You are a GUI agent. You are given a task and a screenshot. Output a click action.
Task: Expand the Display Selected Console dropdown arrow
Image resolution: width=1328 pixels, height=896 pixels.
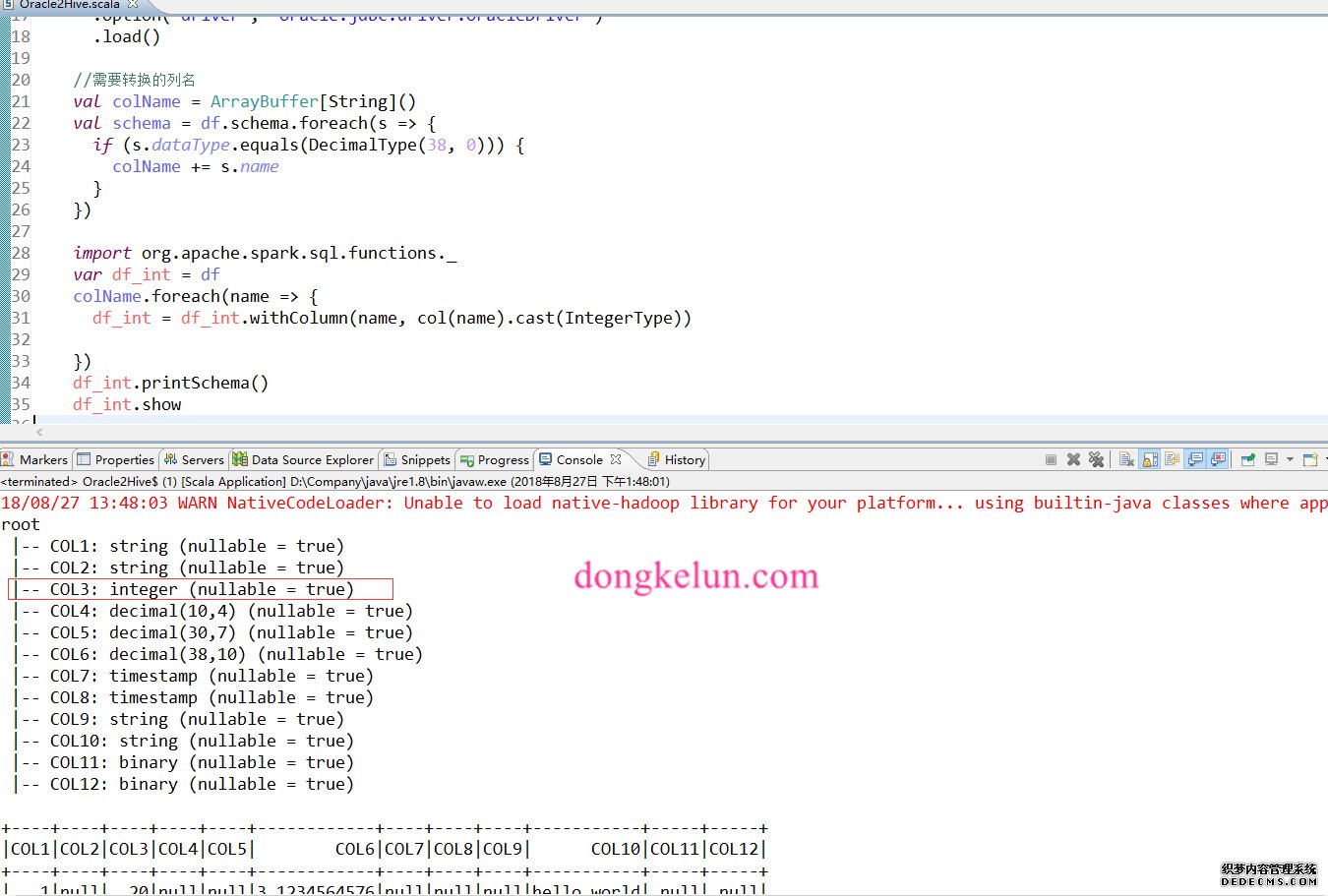coord(1289,459)
